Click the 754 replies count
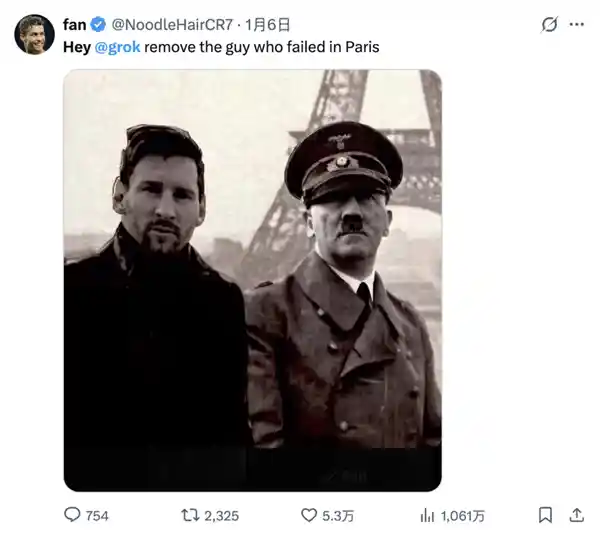The height and width of the screenshot is (537, 600). coord(97,516)
